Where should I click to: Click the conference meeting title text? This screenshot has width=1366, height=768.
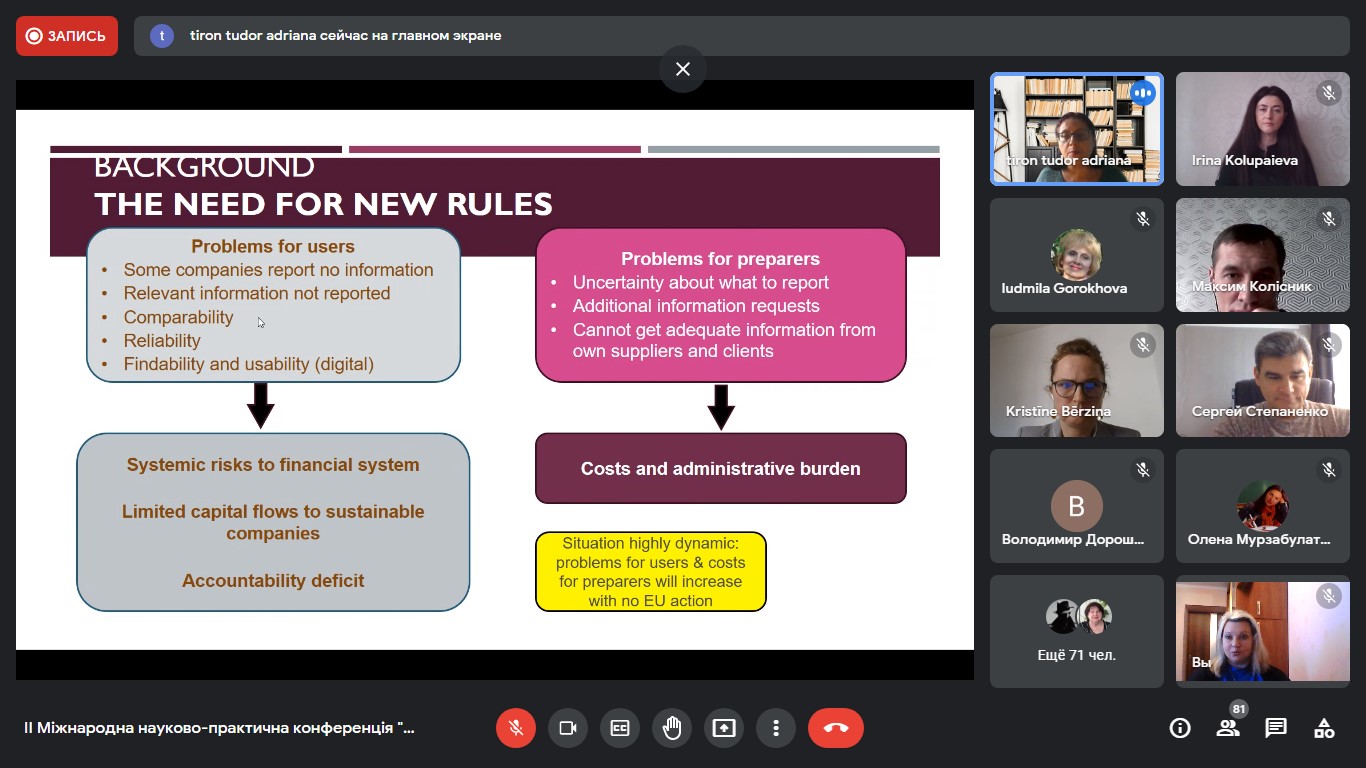(x=219, y=728)
